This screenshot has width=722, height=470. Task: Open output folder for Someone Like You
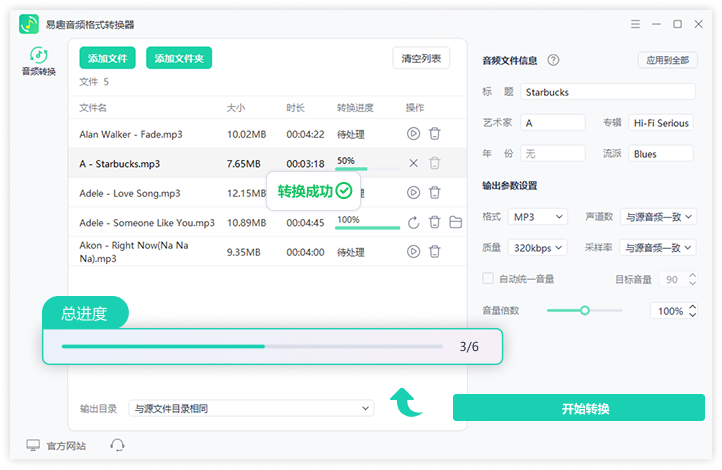[x=455, y=222]
